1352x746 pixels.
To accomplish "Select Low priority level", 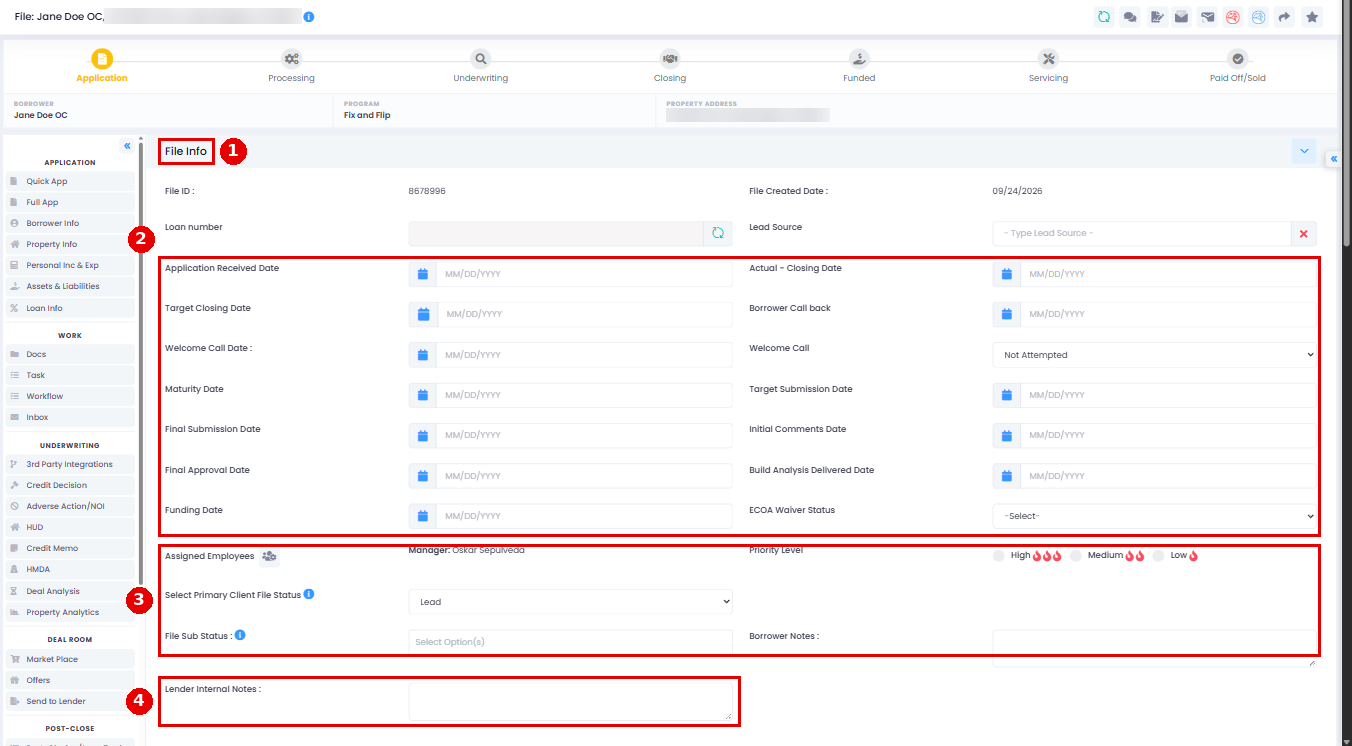I will [x=1158, y=556].
